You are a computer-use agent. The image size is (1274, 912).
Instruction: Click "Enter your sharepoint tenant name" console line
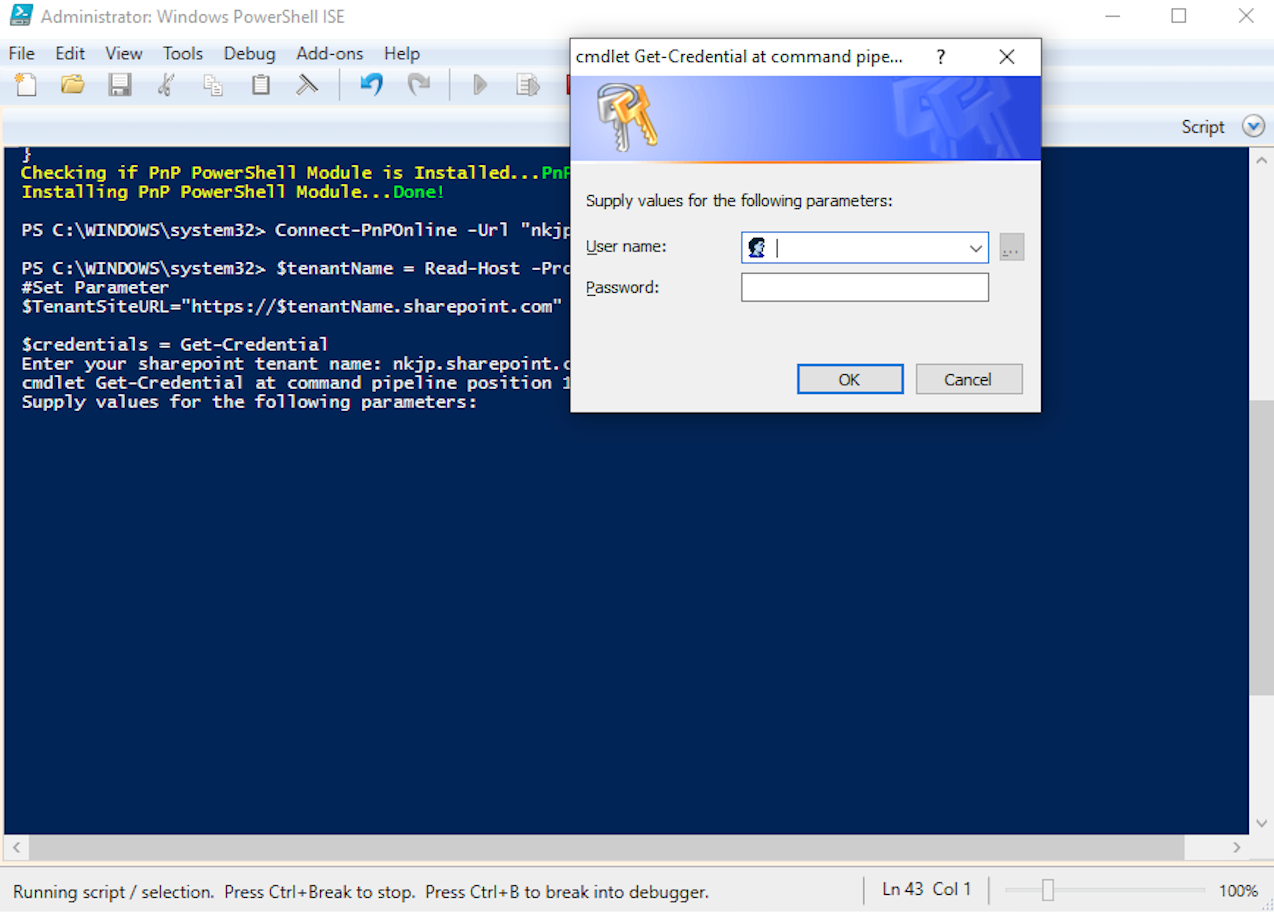[x=295, y=364]
